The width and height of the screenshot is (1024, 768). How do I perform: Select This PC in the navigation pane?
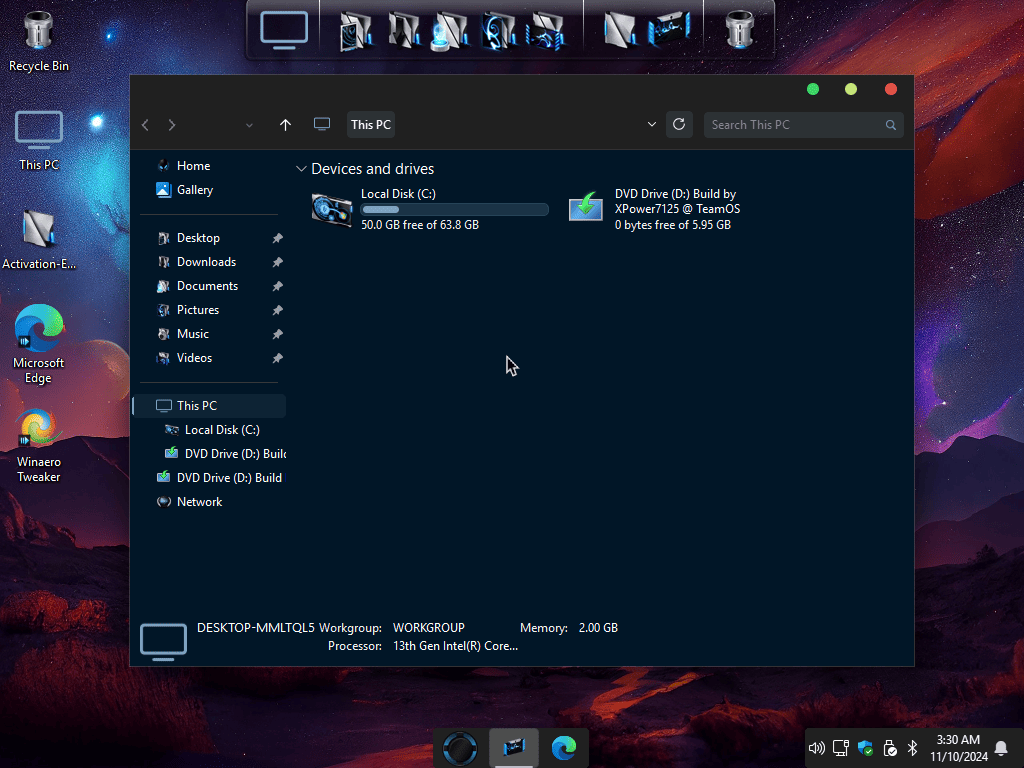[x=210, y=406]
